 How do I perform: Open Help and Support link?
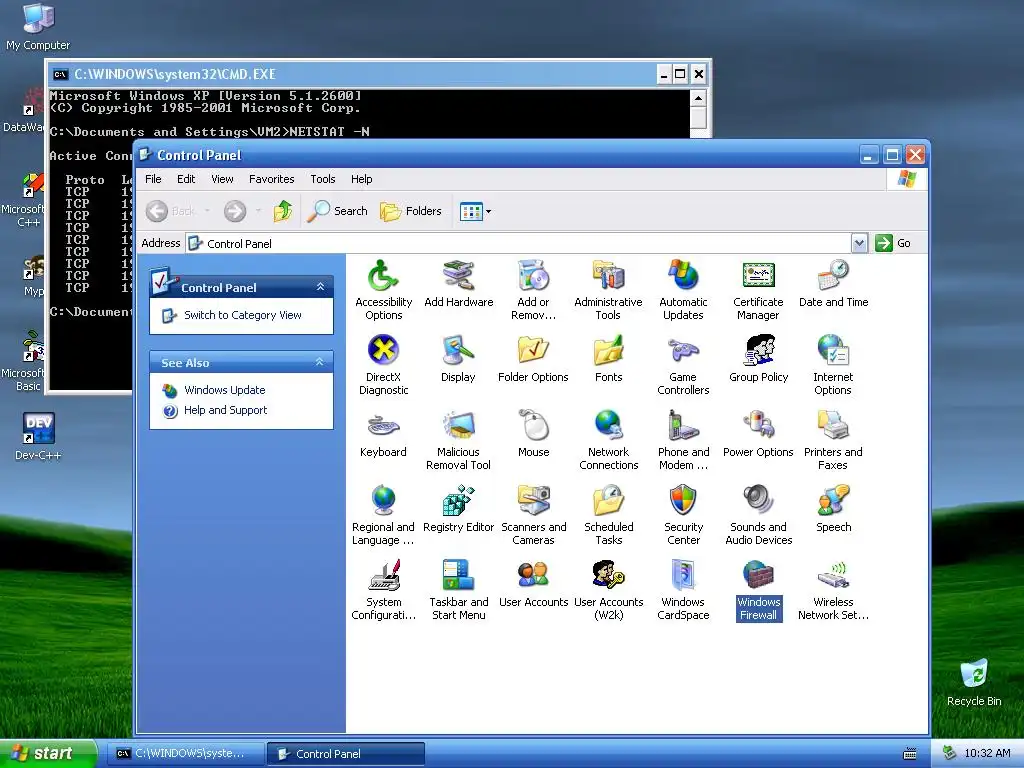pos(225,410)
